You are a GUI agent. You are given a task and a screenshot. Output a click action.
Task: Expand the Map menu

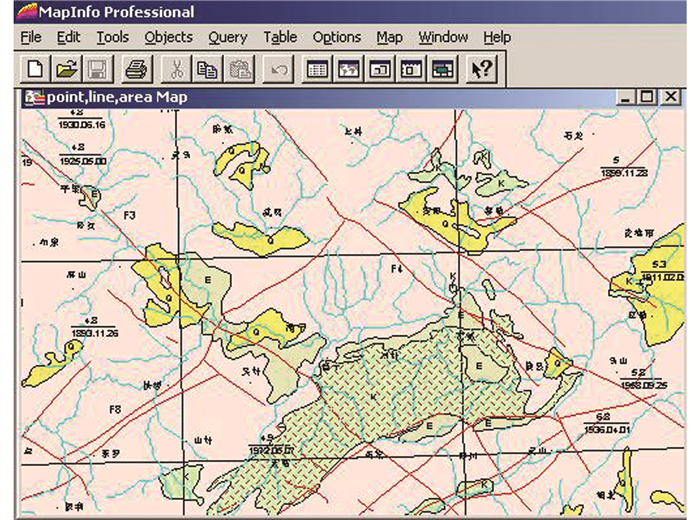[389, 37]
